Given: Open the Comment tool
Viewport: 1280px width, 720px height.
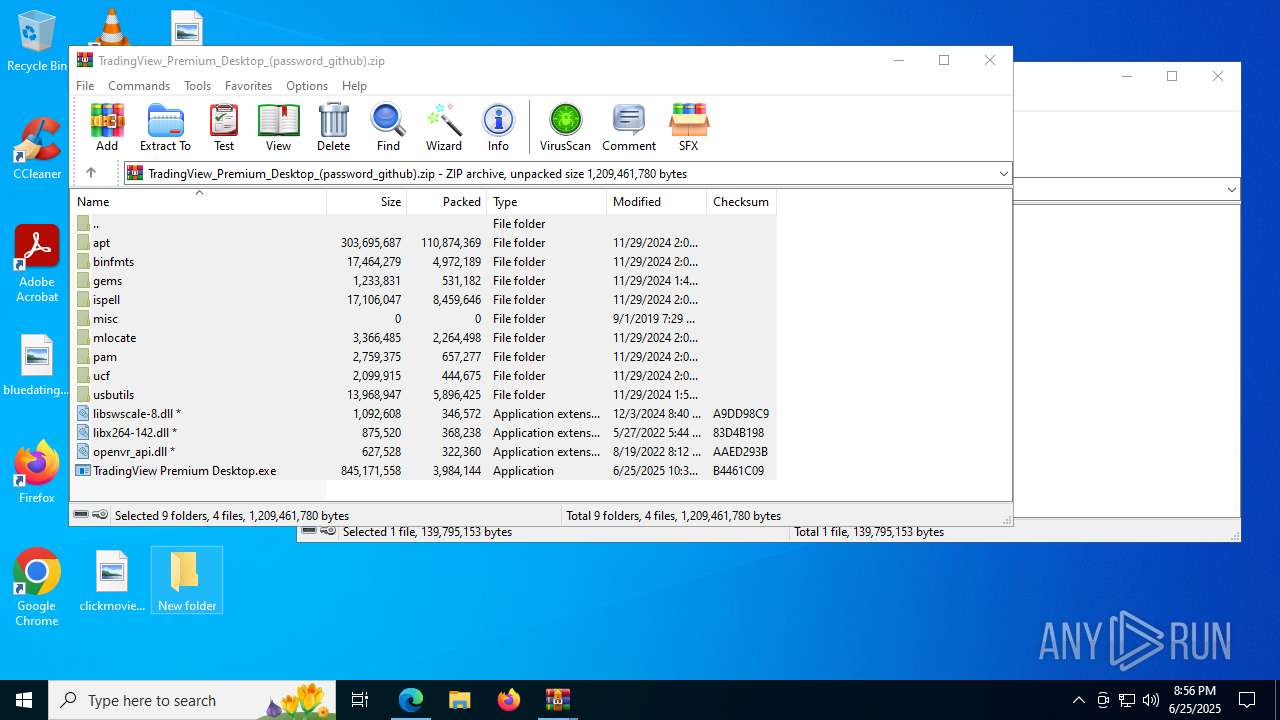Looking at the screenshot, I should (x=629, y=127).
